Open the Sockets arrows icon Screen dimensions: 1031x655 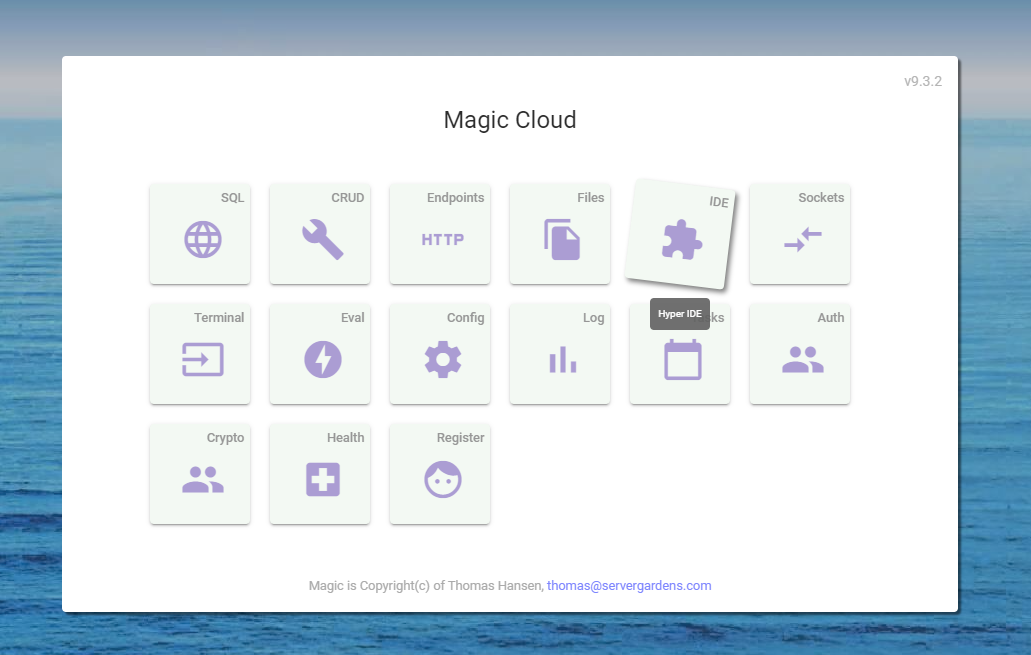[x=802, y=240]
